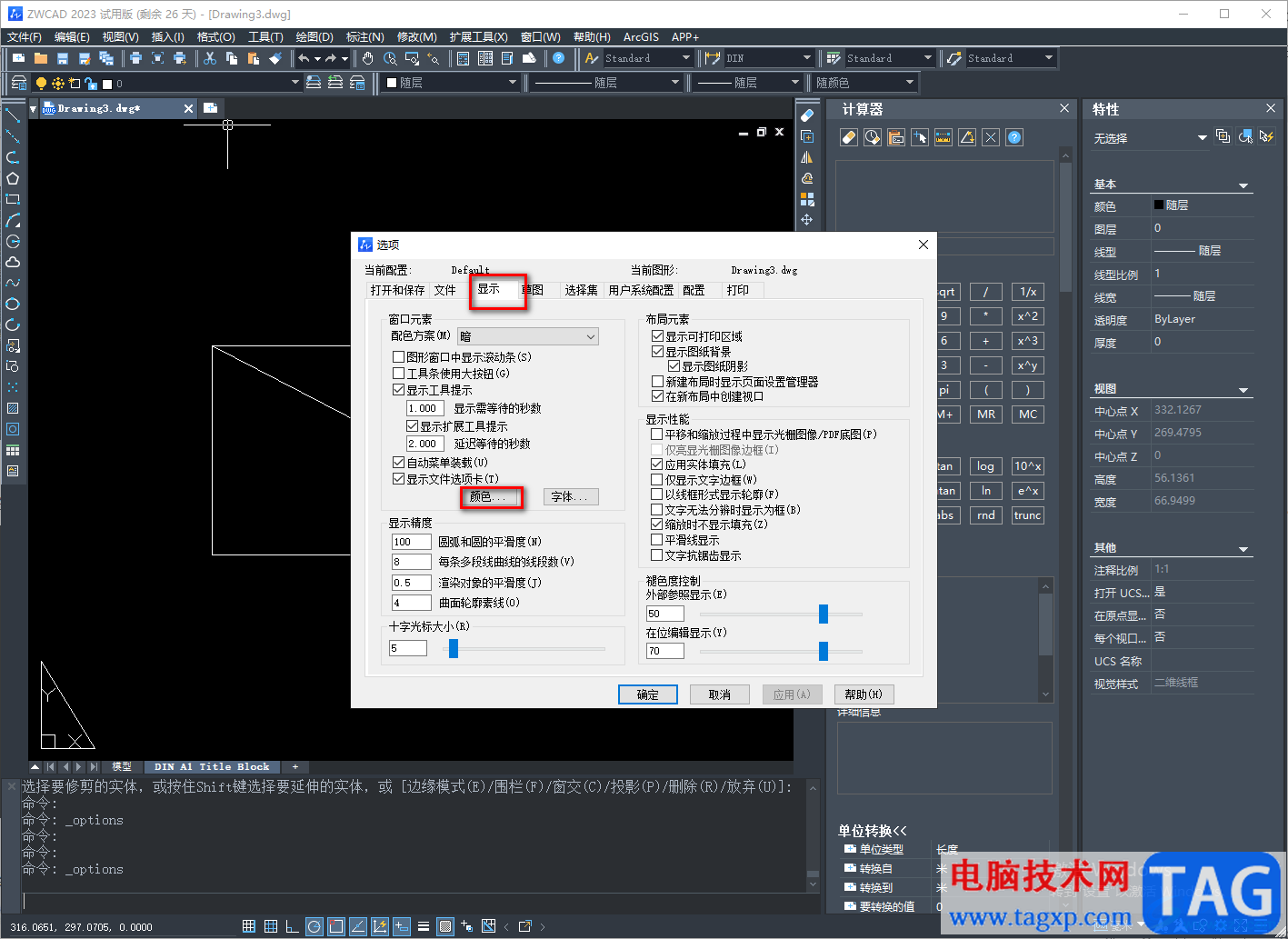Collapse the 视图 section in Properties

1244,390
